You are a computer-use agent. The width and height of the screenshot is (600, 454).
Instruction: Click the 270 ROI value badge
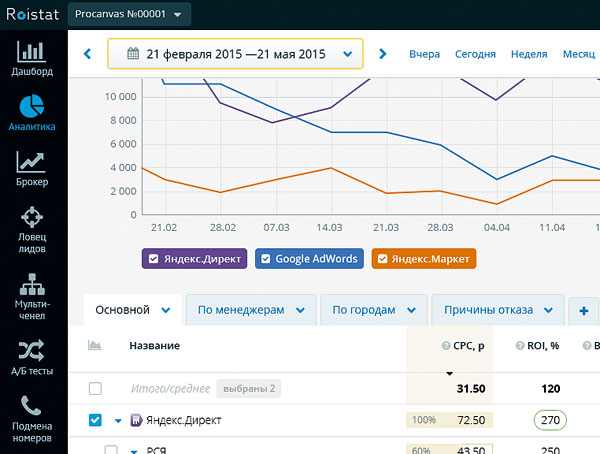[550, 420]
